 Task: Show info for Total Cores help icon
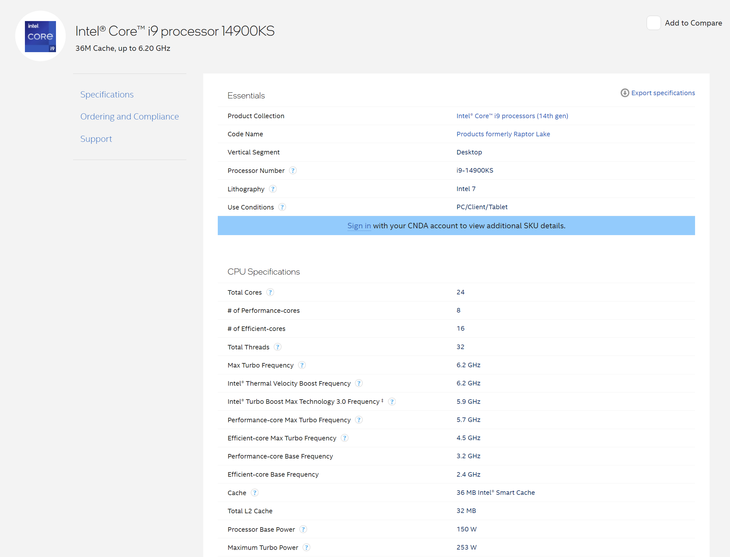270,293
